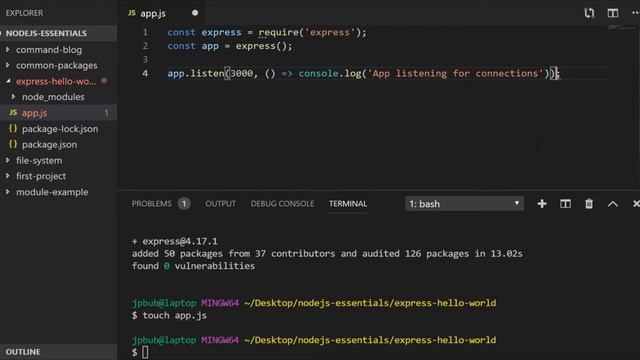Image resolution: width=640 pixels, height=360 pixels.
Task: Click the unsaved dot on app.js tab
Action: [195, 13]
